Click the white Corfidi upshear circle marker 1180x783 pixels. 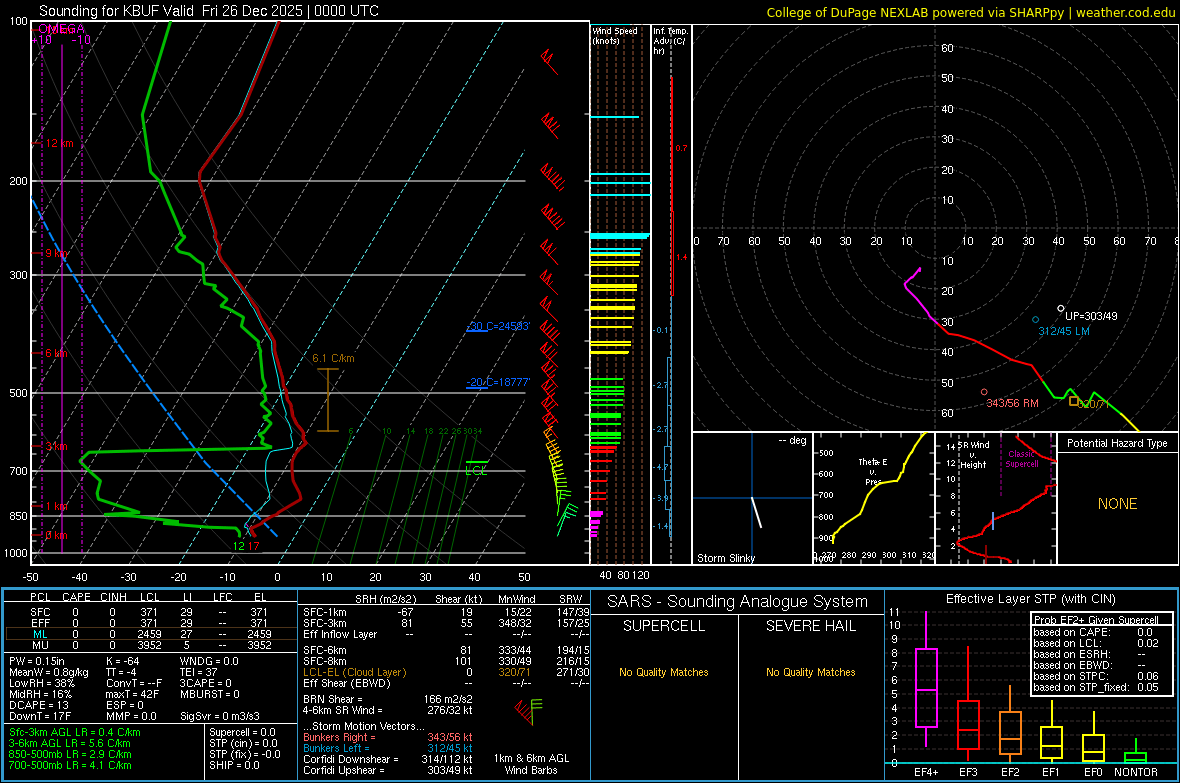click(1061, 308)
